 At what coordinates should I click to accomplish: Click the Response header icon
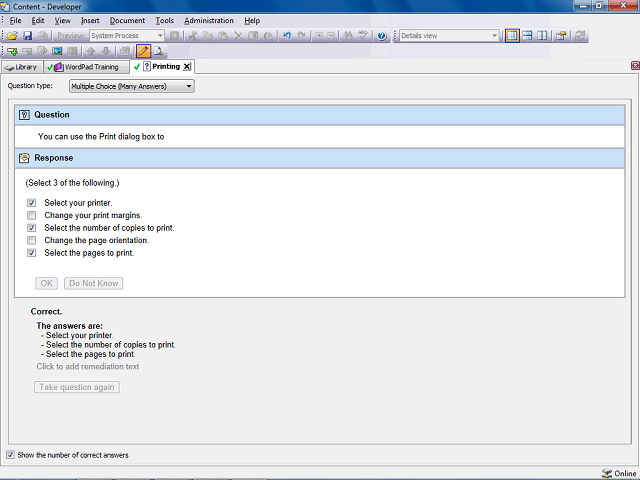[x=24, y=158]
